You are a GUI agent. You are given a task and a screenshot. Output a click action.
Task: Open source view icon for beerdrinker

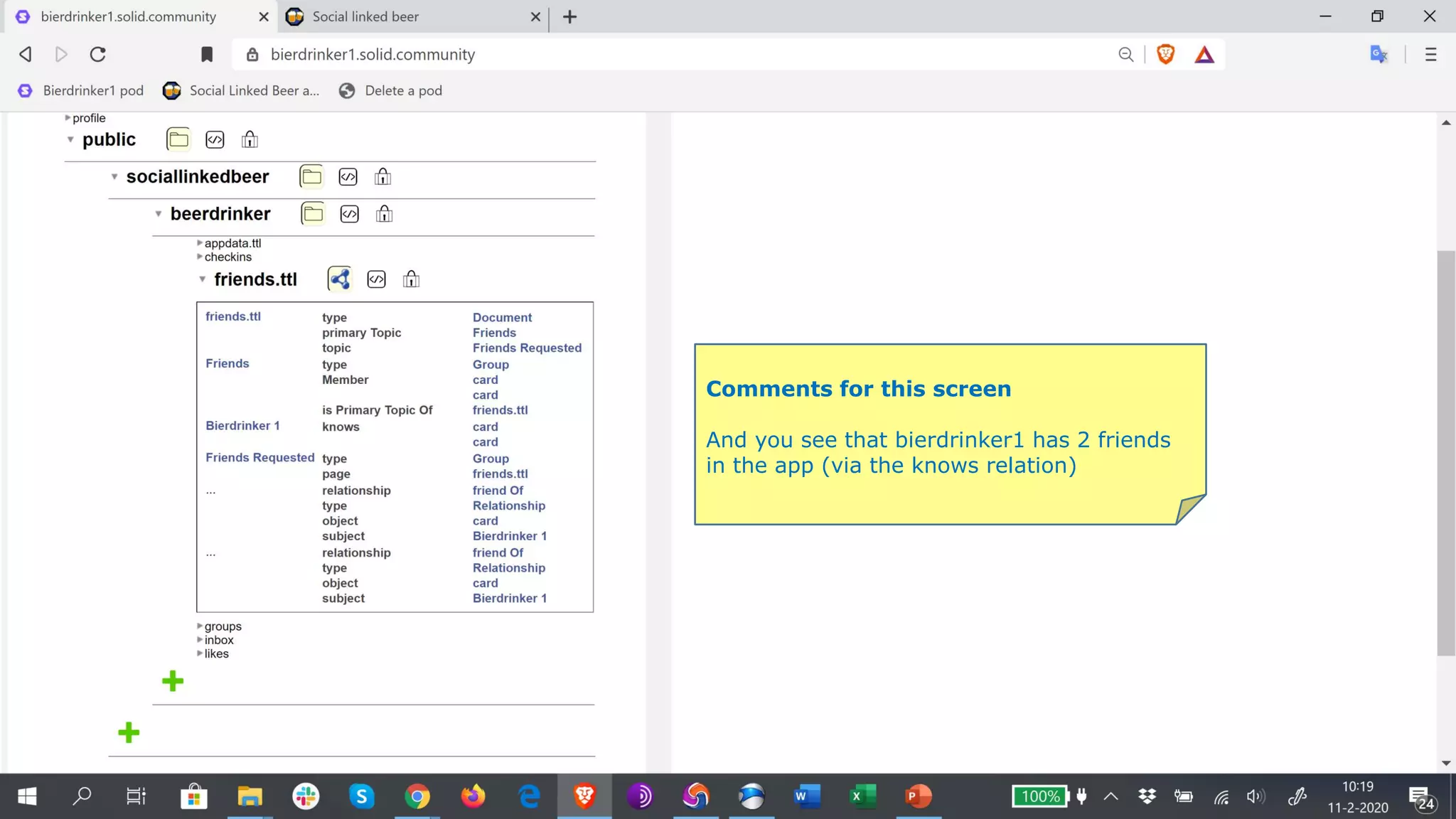tap(349, 214)
